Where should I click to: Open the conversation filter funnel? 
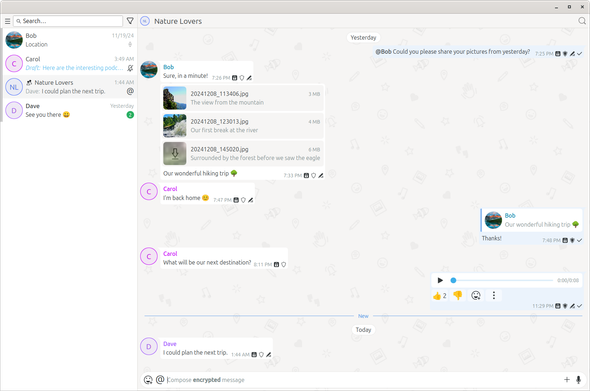pyautogui.click(x=130, y=21)
